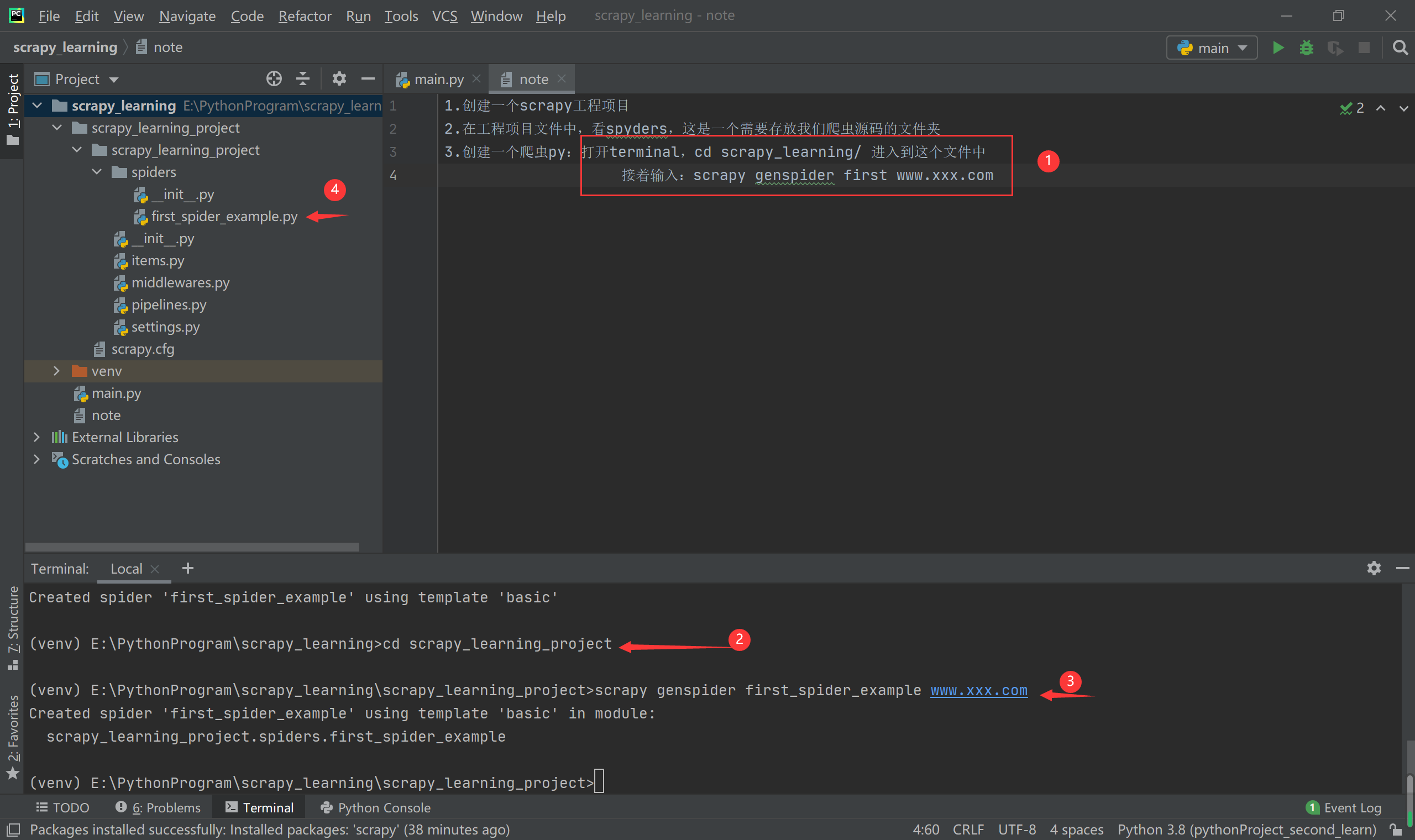
Task: Open the Tools menu
Action: point(401,16)
